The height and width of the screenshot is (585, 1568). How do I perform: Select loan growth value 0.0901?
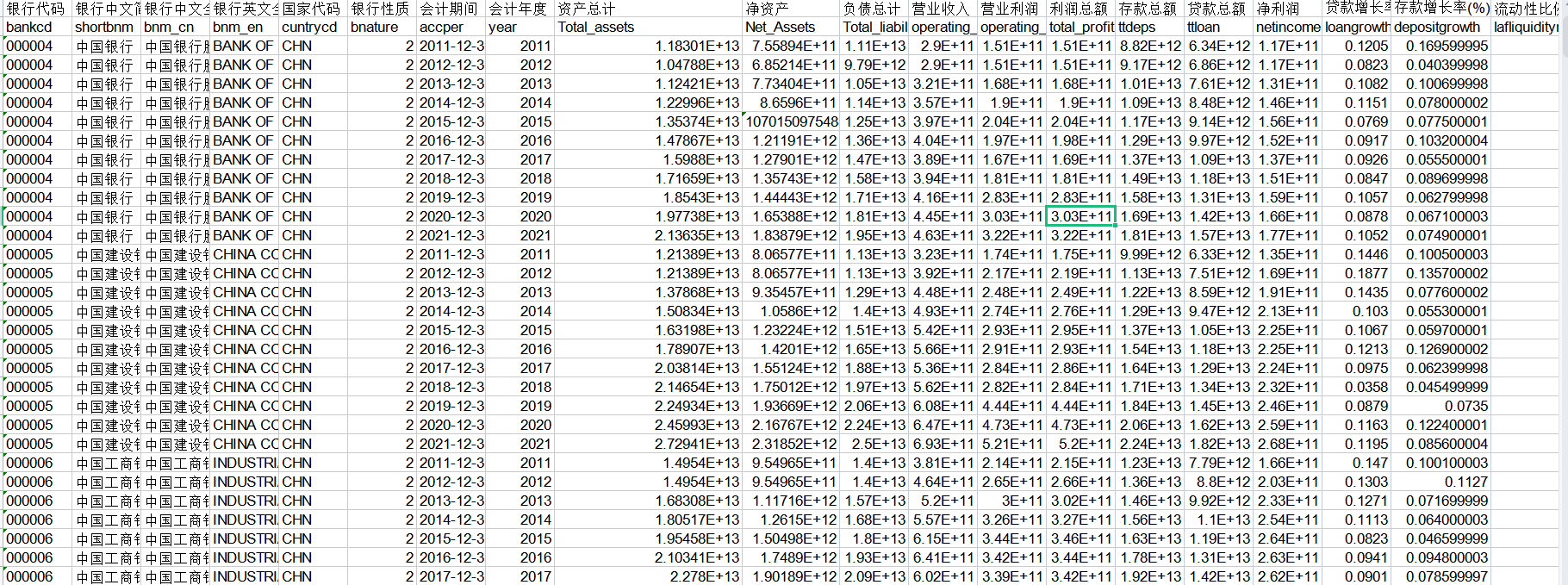click(1357, 576)
